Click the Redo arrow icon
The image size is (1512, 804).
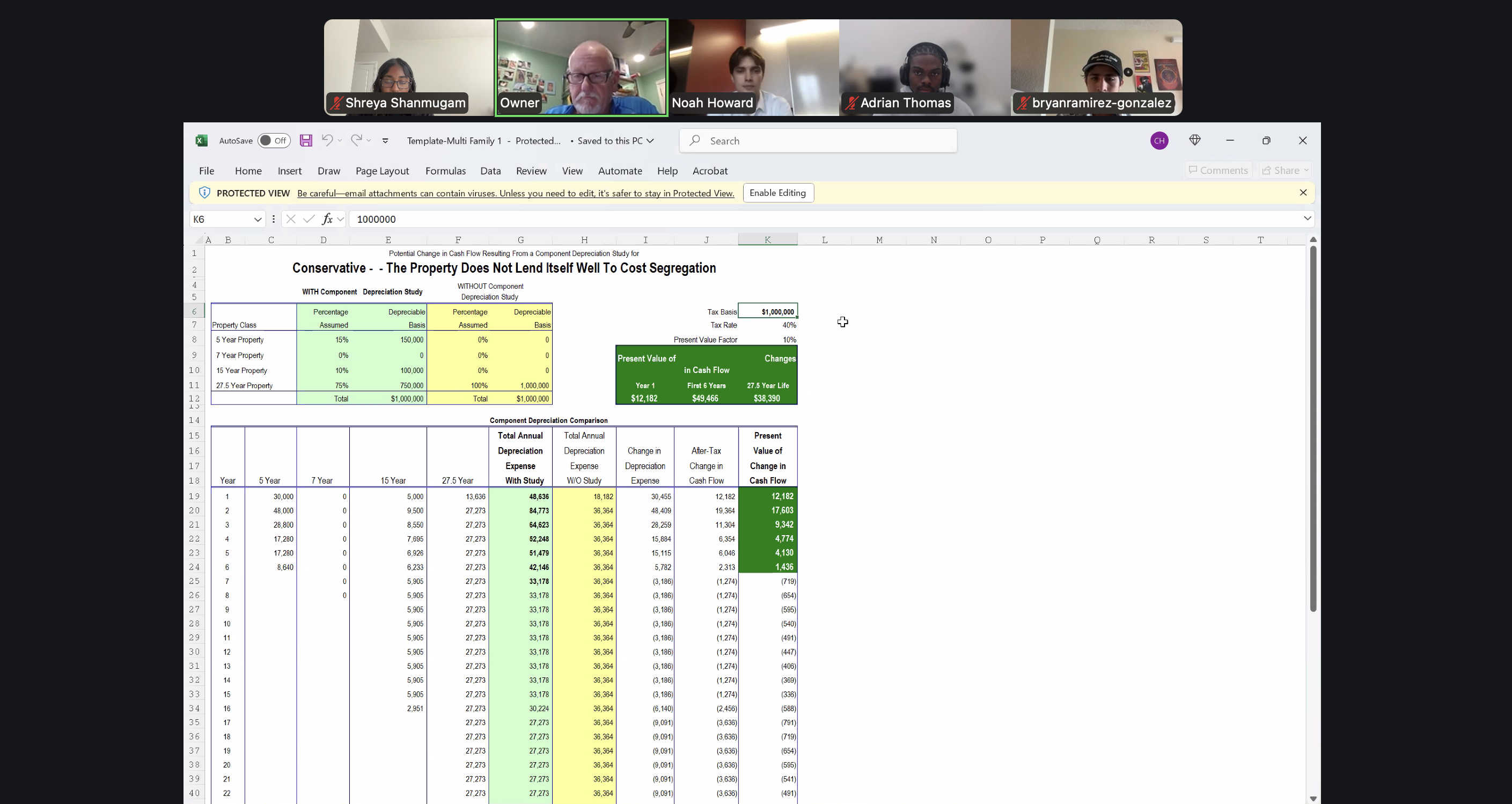tap(356, 141)
